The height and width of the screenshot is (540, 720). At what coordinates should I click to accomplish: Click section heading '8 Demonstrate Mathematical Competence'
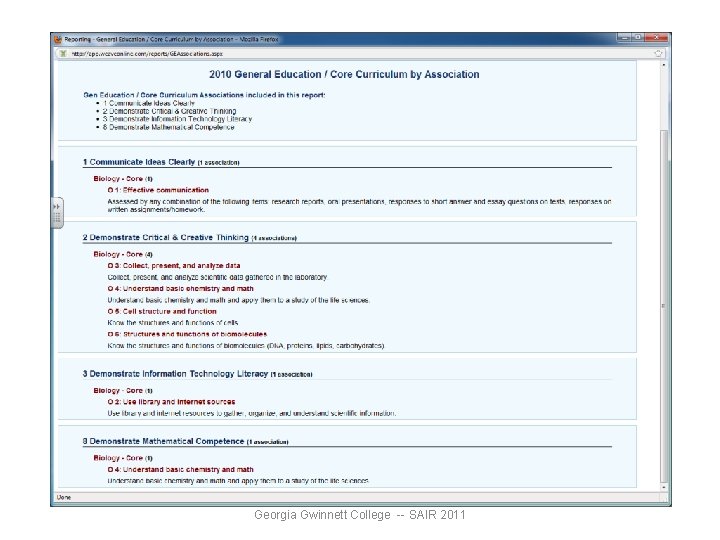pos(163,441)
